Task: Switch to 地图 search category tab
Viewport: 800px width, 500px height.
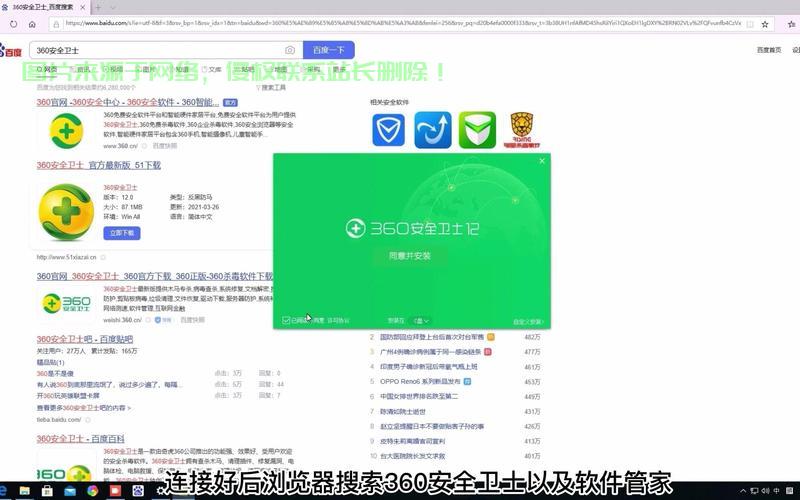Action: [x=278, y=69]
